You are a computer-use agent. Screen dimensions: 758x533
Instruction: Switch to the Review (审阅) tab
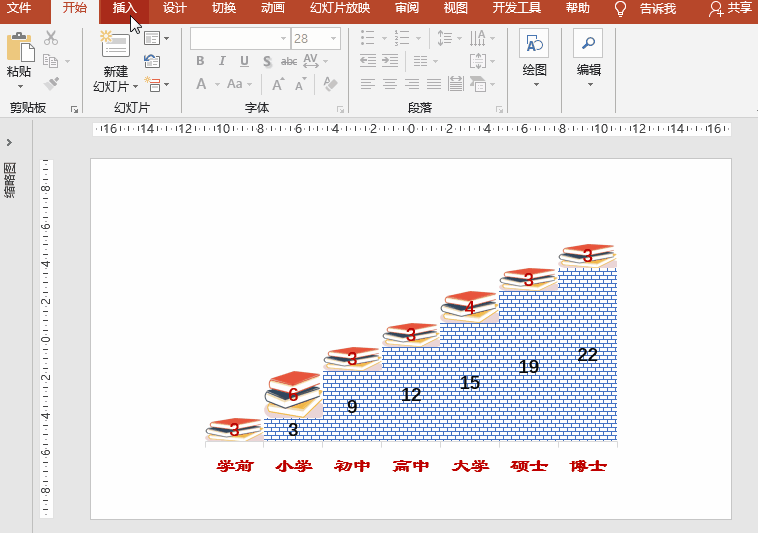pyautogui.click(x=407, y=8)
